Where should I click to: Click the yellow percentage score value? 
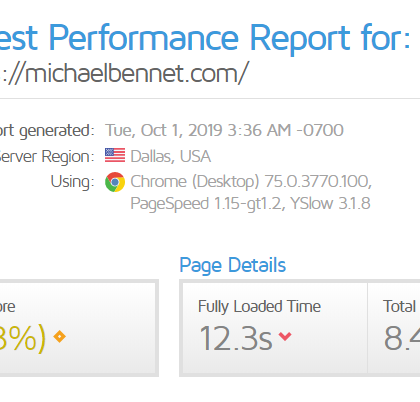(x=22, y=338)
